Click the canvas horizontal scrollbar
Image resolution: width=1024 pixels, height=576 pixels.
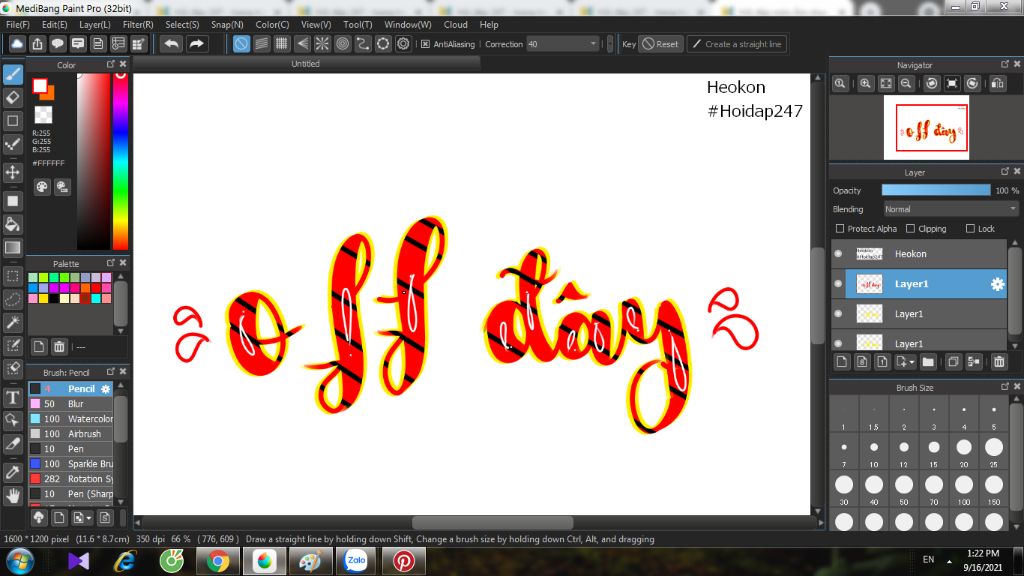[x=492, y=522]
